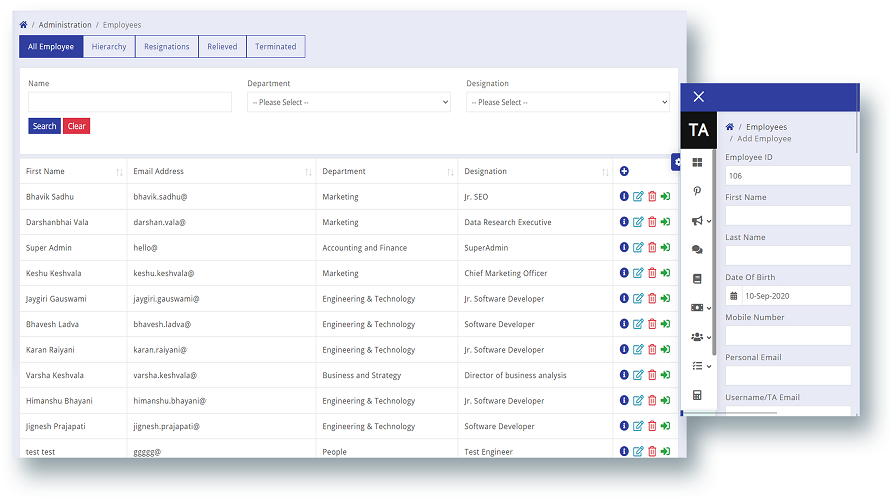Open the Department dropdown filter
This screenshot has height=500, width=890.
349,102
